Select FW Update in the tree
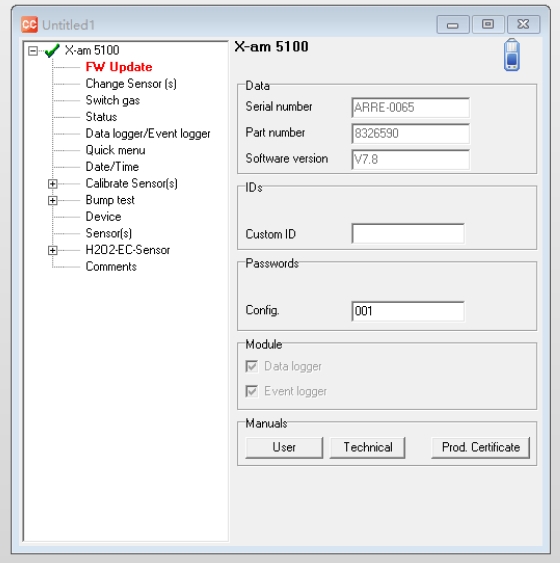560x563 pixels. pos(119,67)
